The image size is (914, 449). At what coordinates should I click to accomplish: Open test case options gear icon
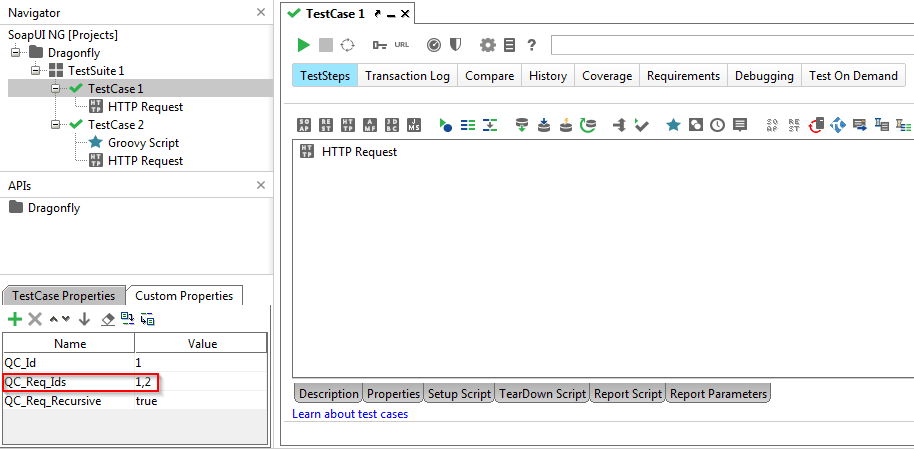[488, 45]
